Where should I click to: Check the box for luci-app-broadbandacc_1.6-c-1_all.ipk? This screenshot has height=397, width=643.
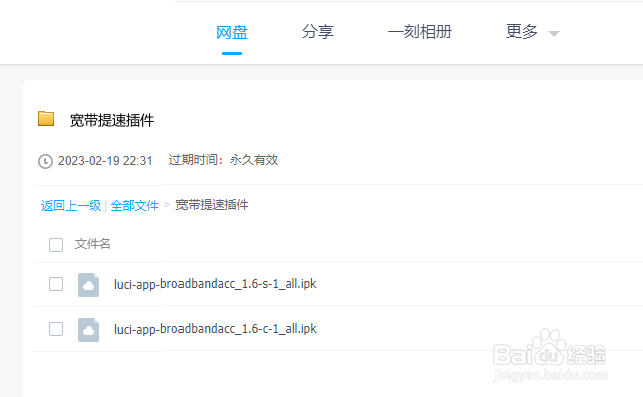coord(56,329)
